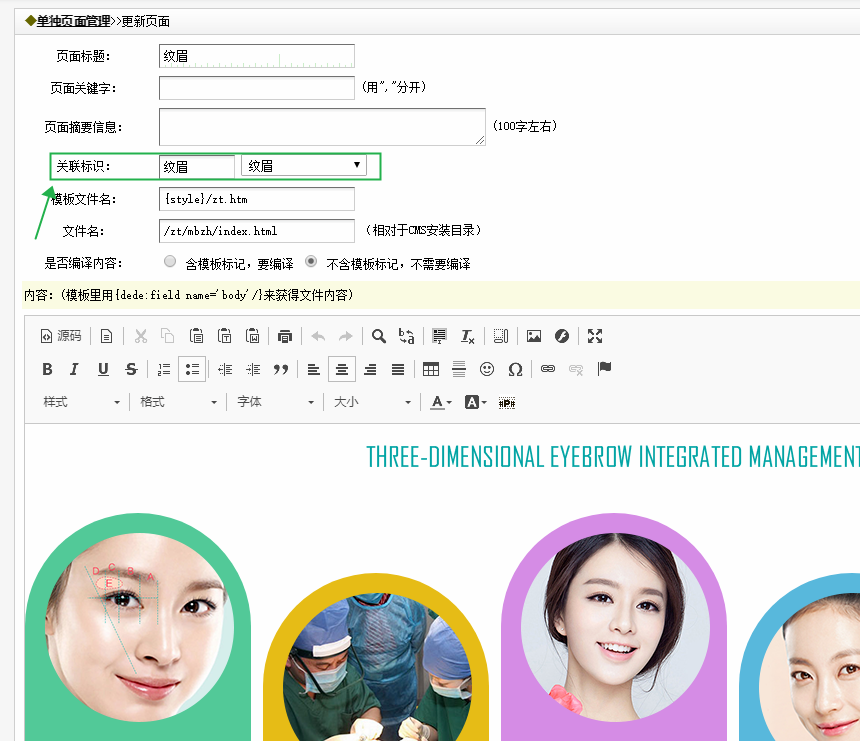Click the center align icon
This screenshot has width=860, height=741.
[342, 369]
